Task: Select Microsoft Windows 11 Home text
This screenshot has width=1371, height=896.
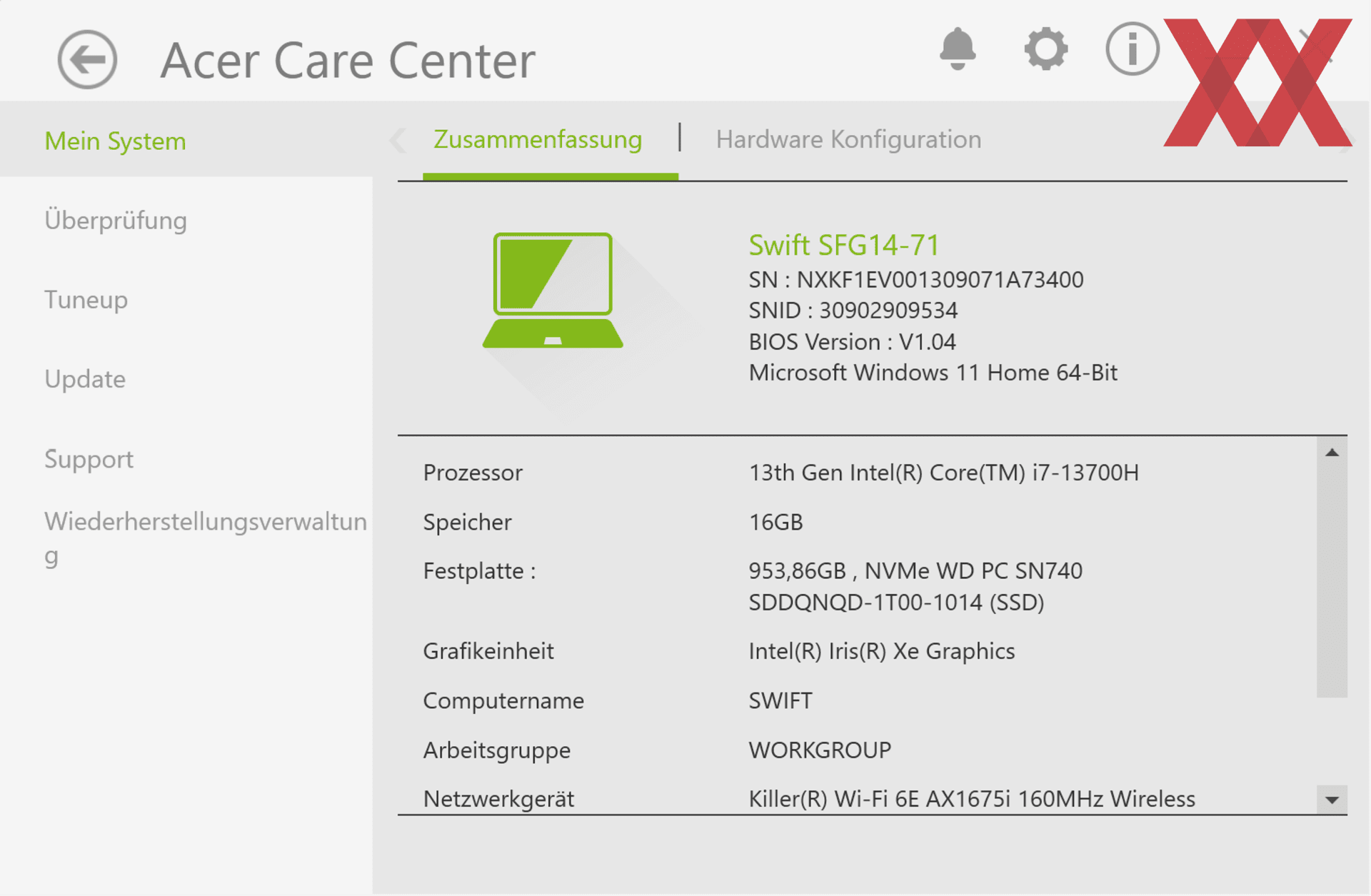Action: click(933, 373)
